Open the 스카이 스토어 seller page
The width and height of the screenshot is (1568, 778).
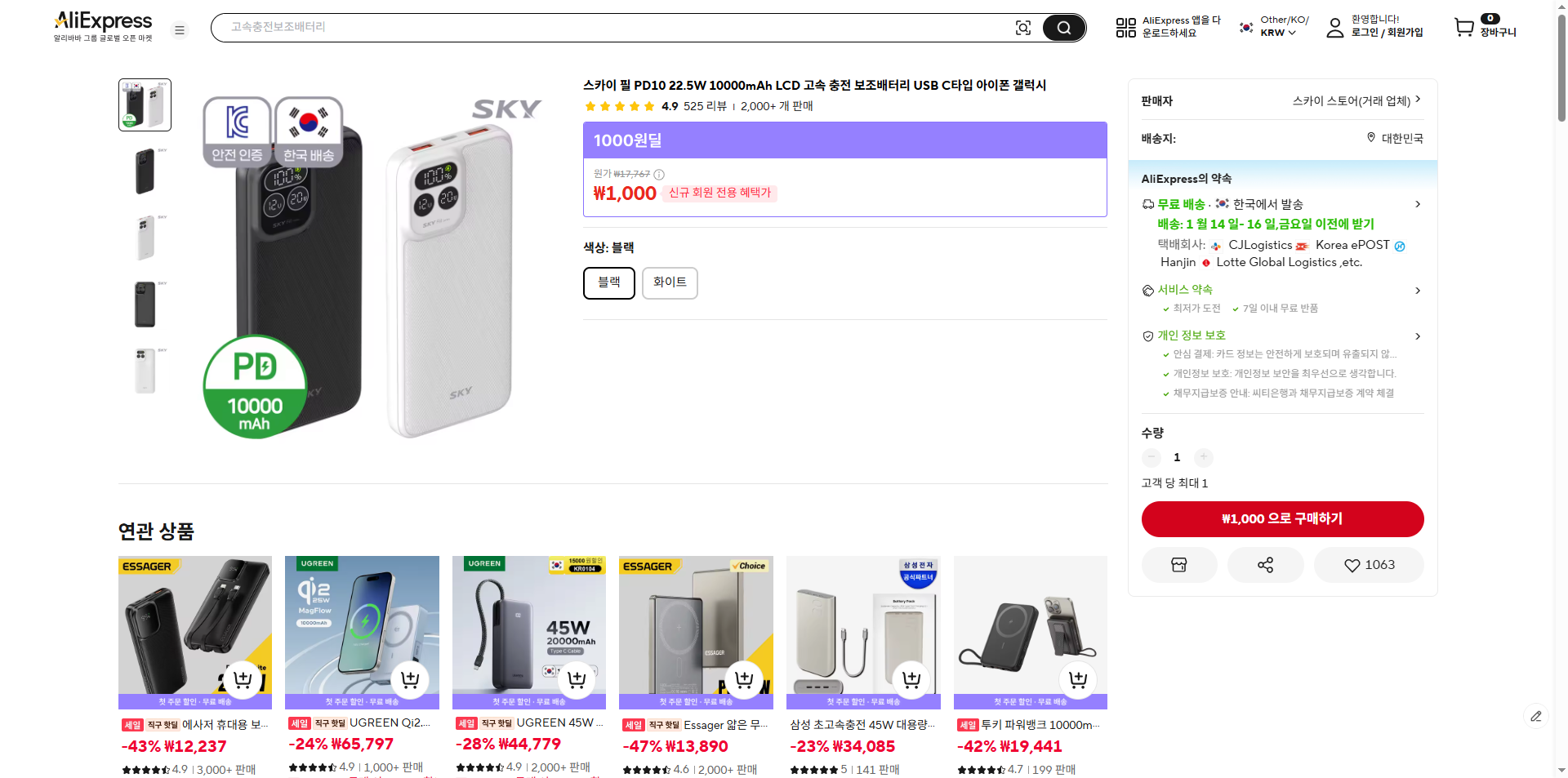click(x=1356, y=101)
